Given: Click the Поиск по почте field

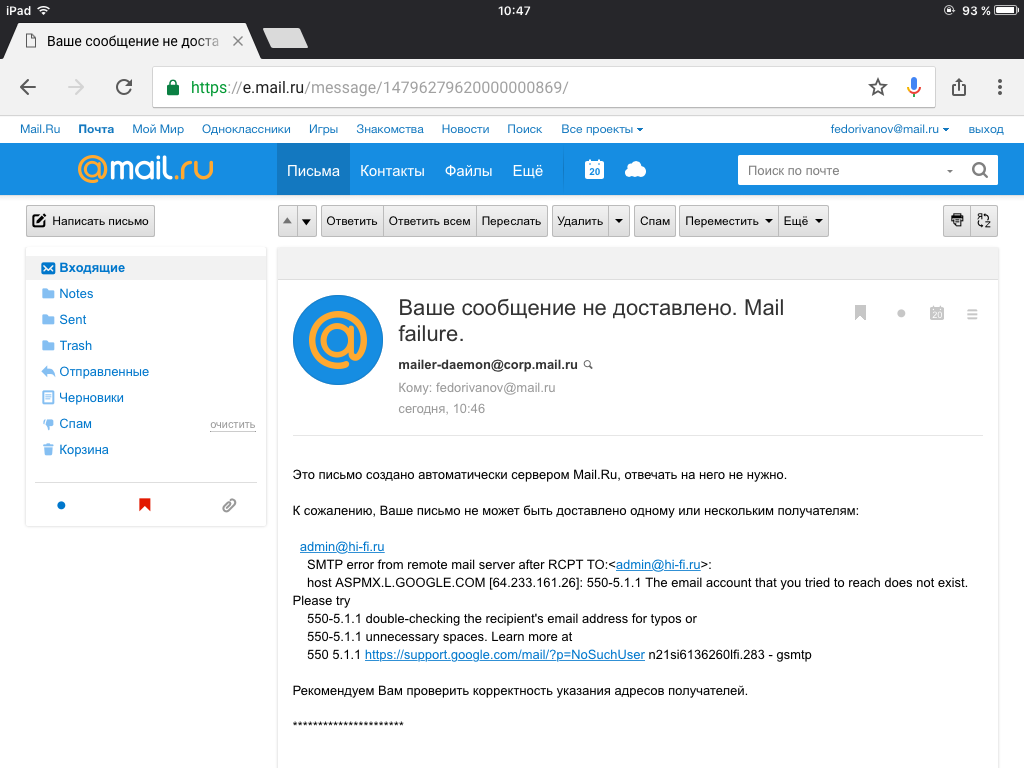Looking at the screenshot, I should [840, 170].
